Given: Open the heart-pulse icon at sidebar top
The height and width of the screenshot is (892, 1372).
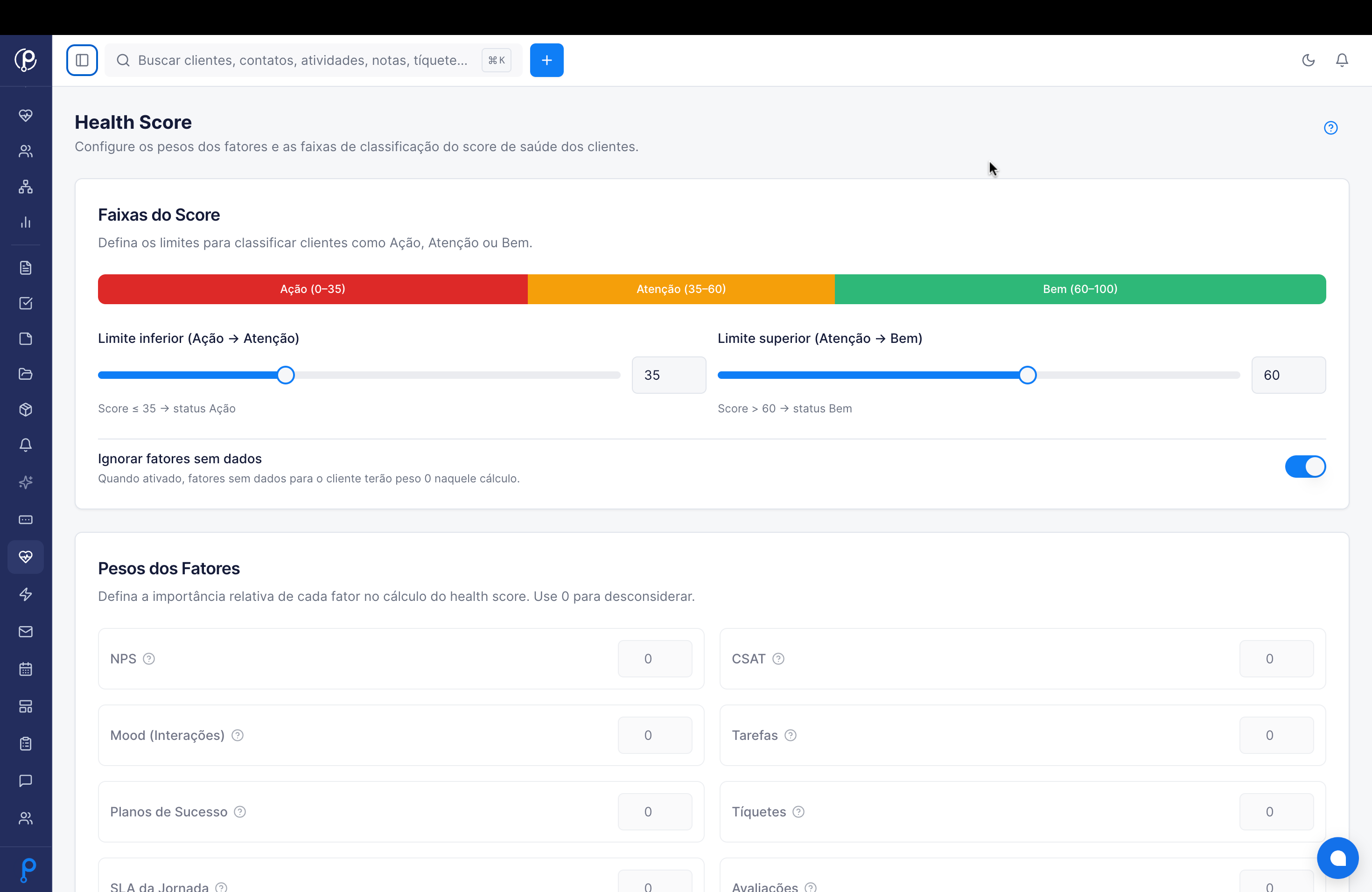Looking at the screenshot, I should (25, 115).
